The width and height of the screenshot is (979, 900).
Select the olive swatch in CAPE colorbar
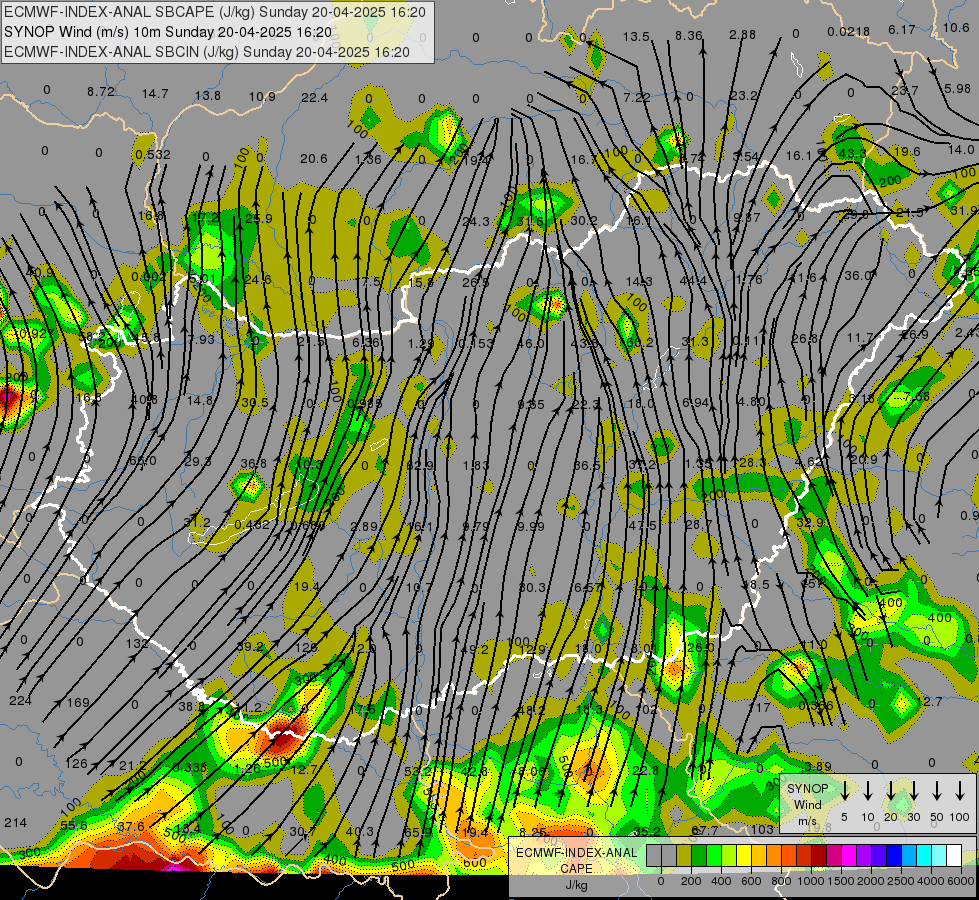[x=684, y=856]
